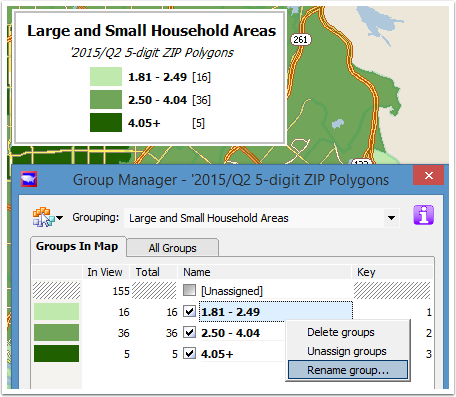Screen dimensions: 456x397
Task: Switch to the All Groups tab
Action: [172, 248]
